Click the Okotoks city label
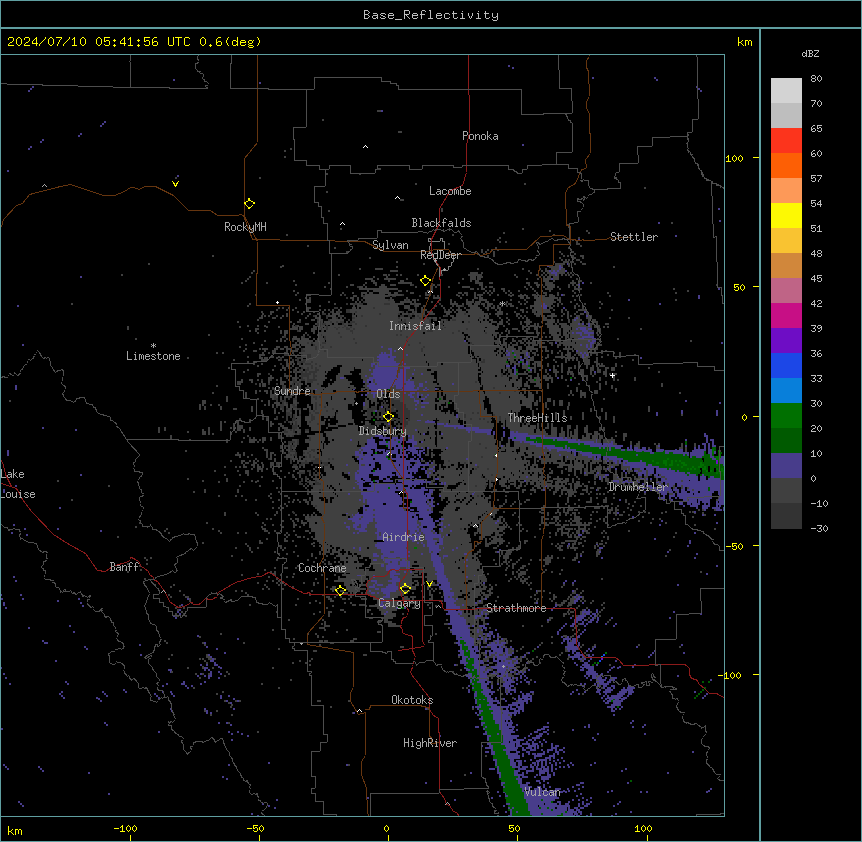The image size is (862, 842). (412, 700)
